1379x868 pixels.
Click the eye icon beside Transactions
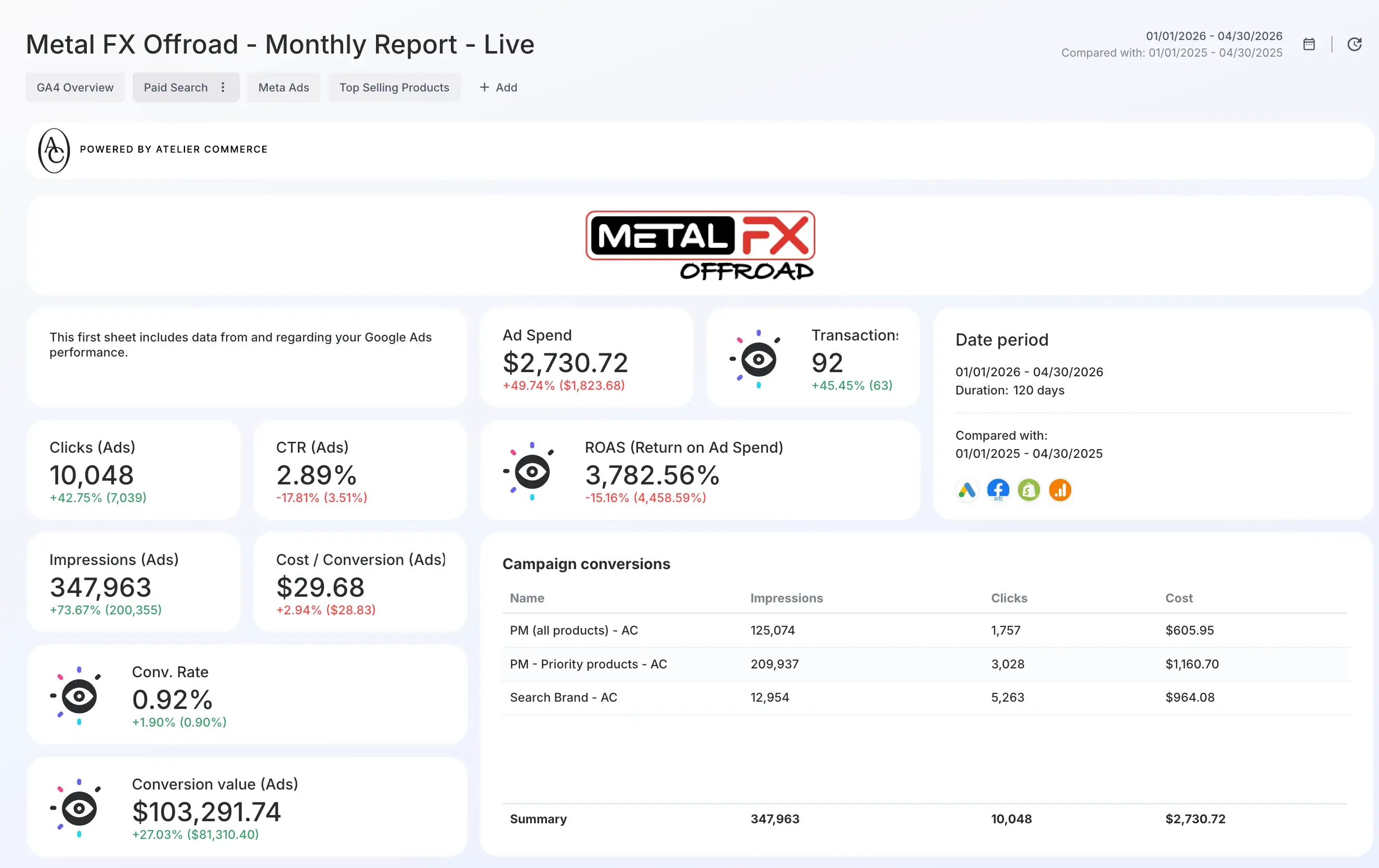[756, 359]
